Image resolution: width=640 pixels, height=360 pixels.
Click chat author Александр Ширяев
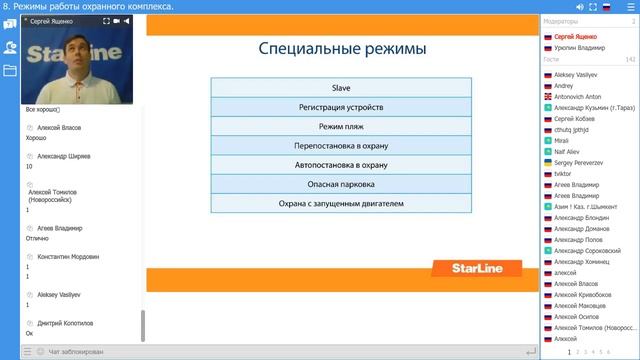pos(64,156)
